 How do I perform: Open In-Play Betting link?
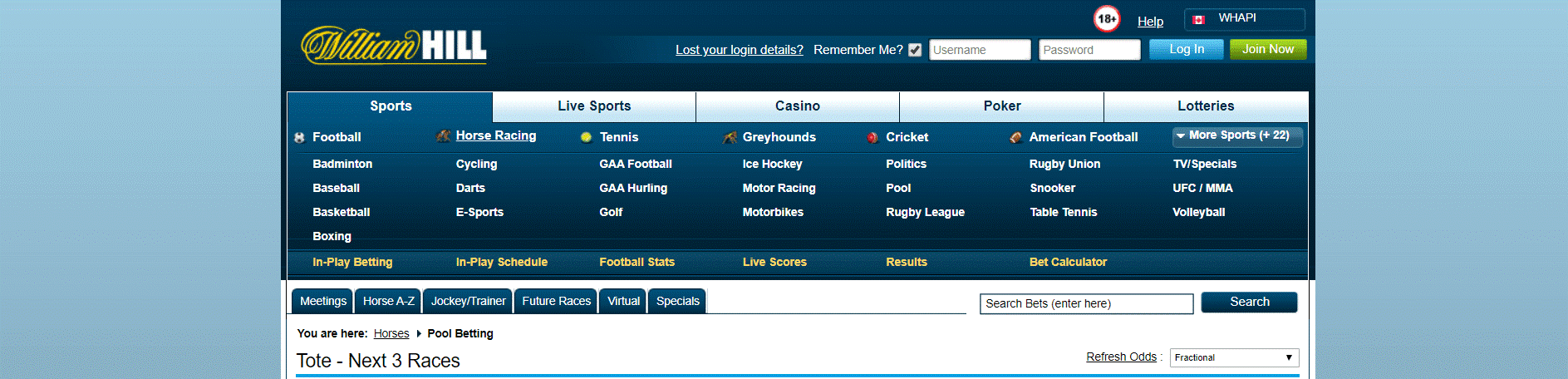pos(352,262)
